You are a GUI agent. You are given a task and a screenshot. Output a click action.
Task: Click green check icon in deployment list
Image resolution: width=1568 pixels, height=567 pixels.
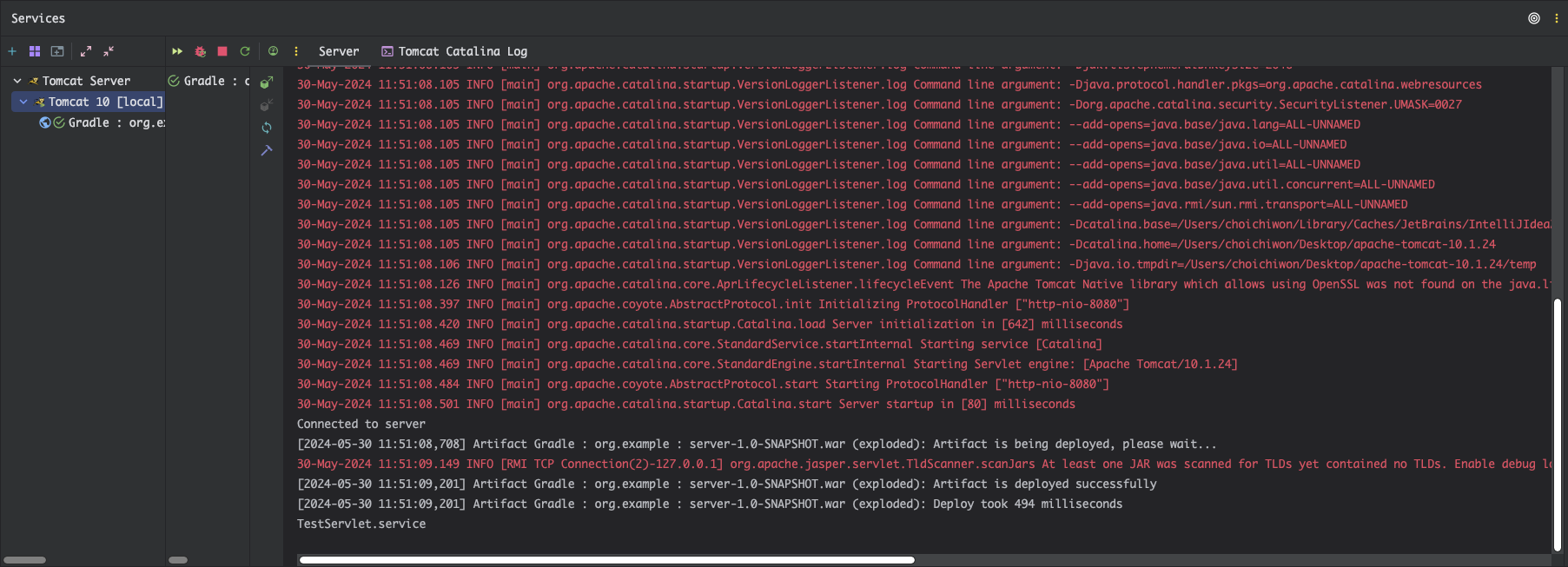pyautogui.click(x=174, y=81)
